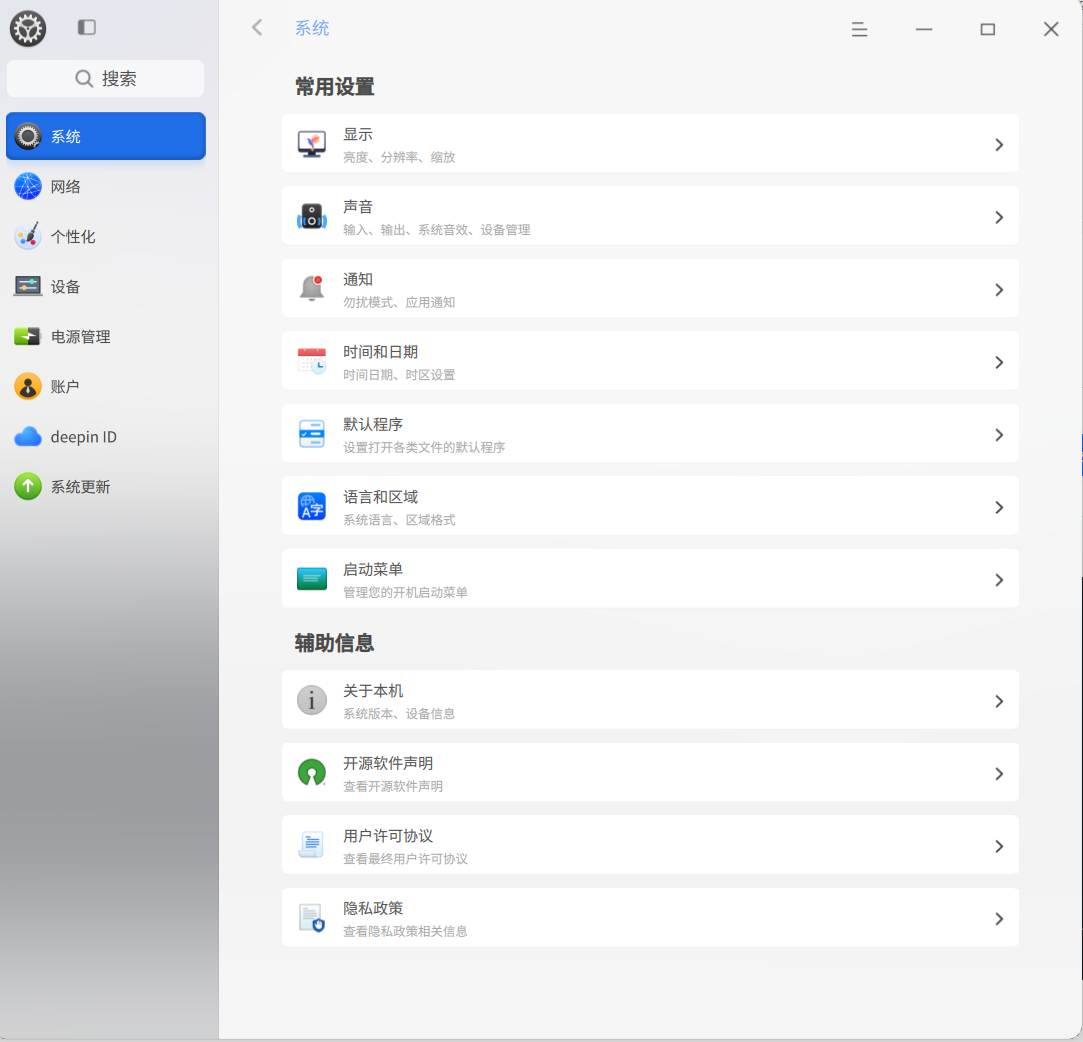Open the 电源管理 sidebar section
Image resolution: width=1083 pixels, height=1042 pixels.
106,336
